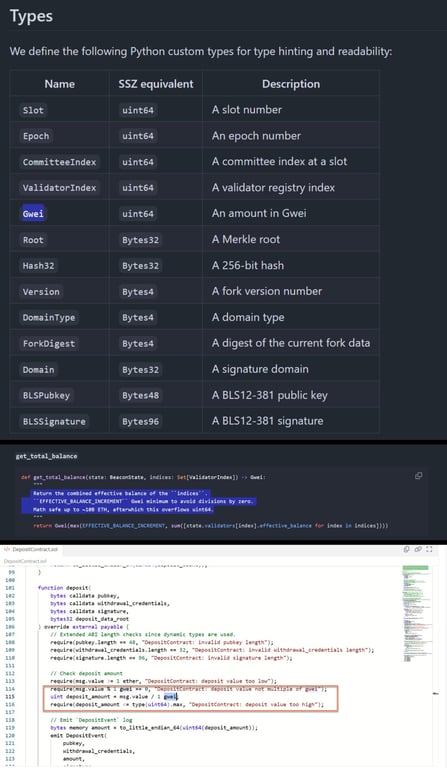Viewport: 447px width, 768px height.
Task: Click the BLSSignature type name
Action: coord(54,421)
